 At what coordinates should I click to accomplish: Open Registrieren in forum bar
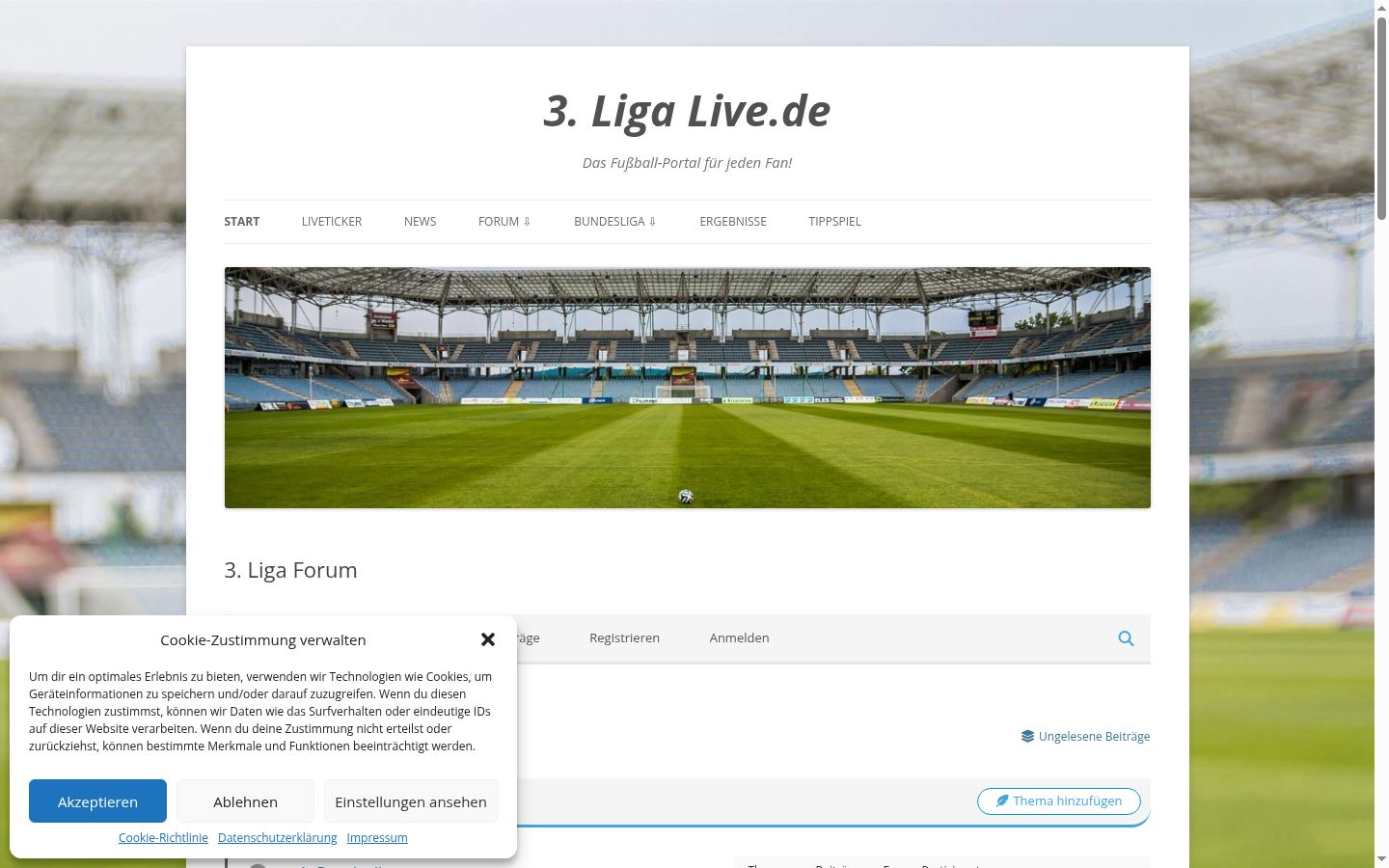624,637
